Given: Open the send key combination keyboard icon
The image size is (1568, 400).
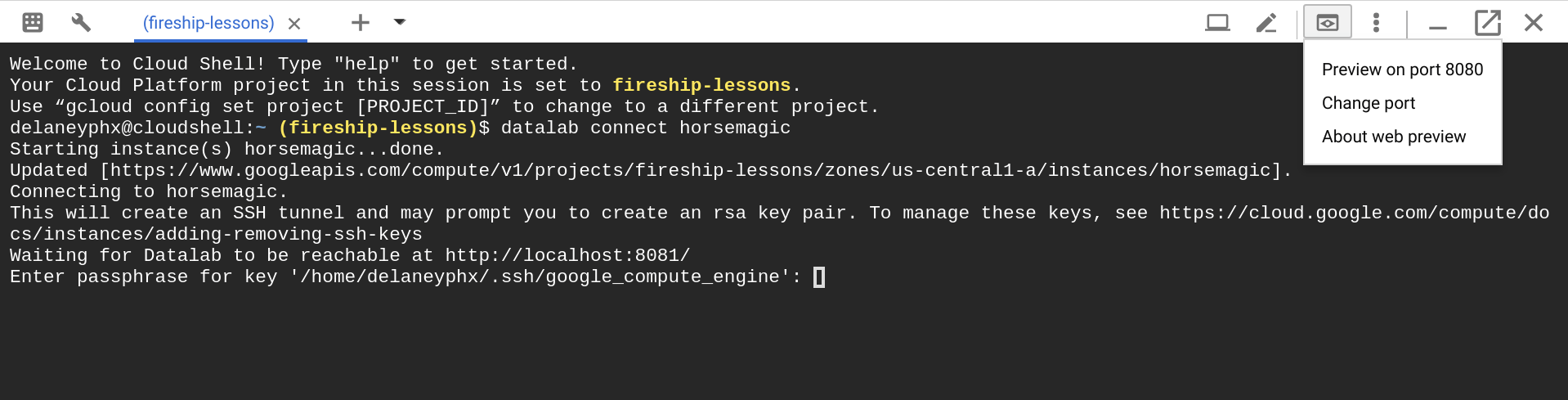Looking at the screenshot, I should click(33, 22).
